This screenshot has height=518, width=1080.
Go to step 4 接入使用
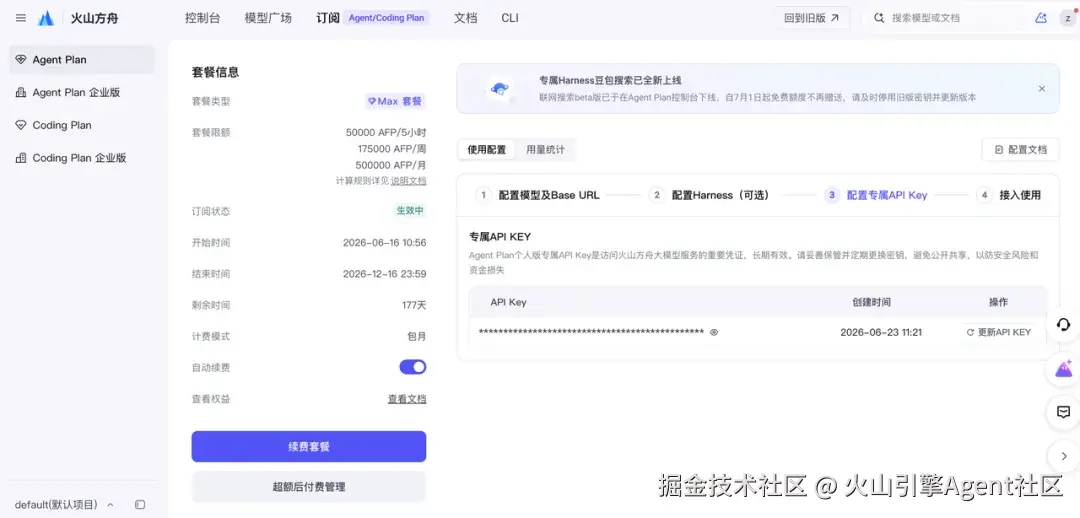point(1009,196)
